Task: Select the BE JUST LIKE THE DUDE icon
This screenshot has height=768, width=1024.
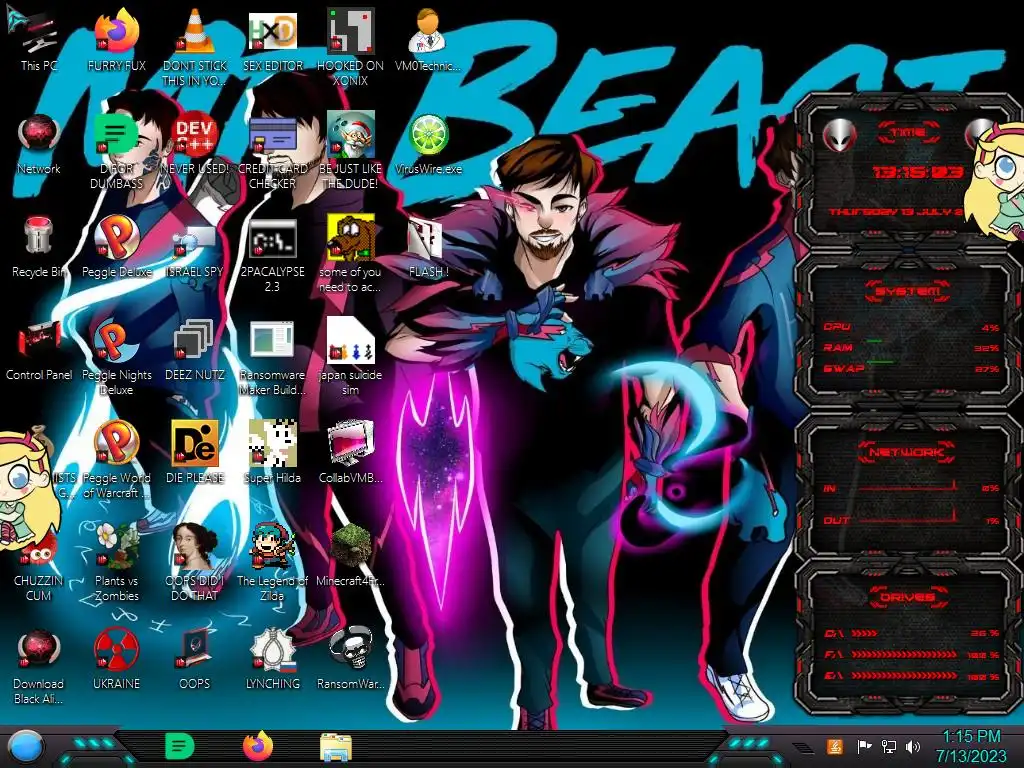Action: click(x=350, y=150)
